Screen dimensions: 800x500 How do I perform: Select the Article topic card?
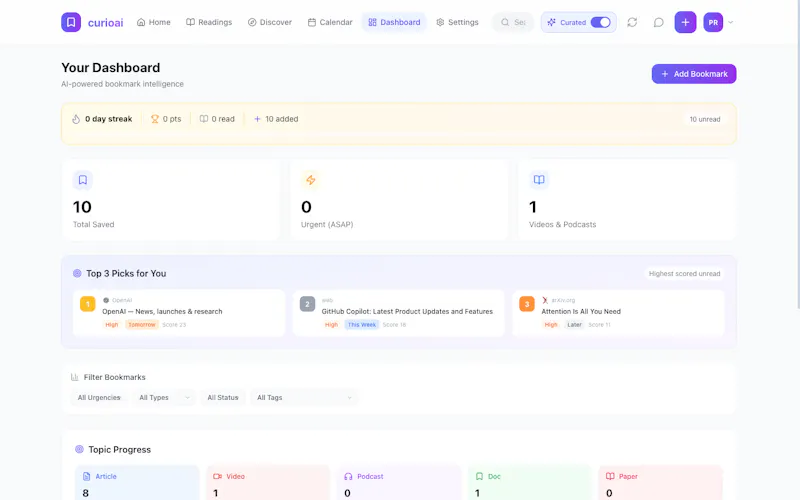(x=137, y=483)
